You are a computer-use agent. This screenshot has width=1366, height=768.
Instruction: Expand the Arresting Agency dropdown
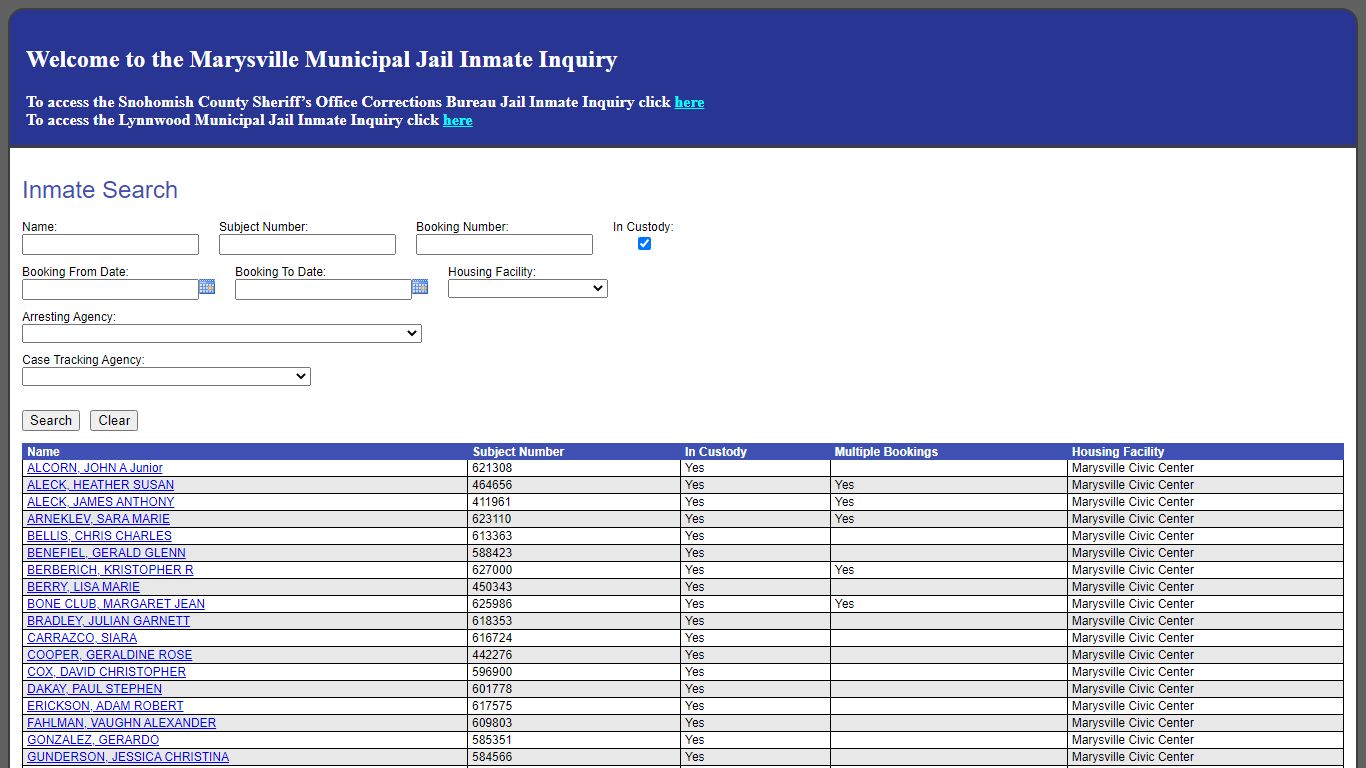pyautogui.click(x=222, y=334)
